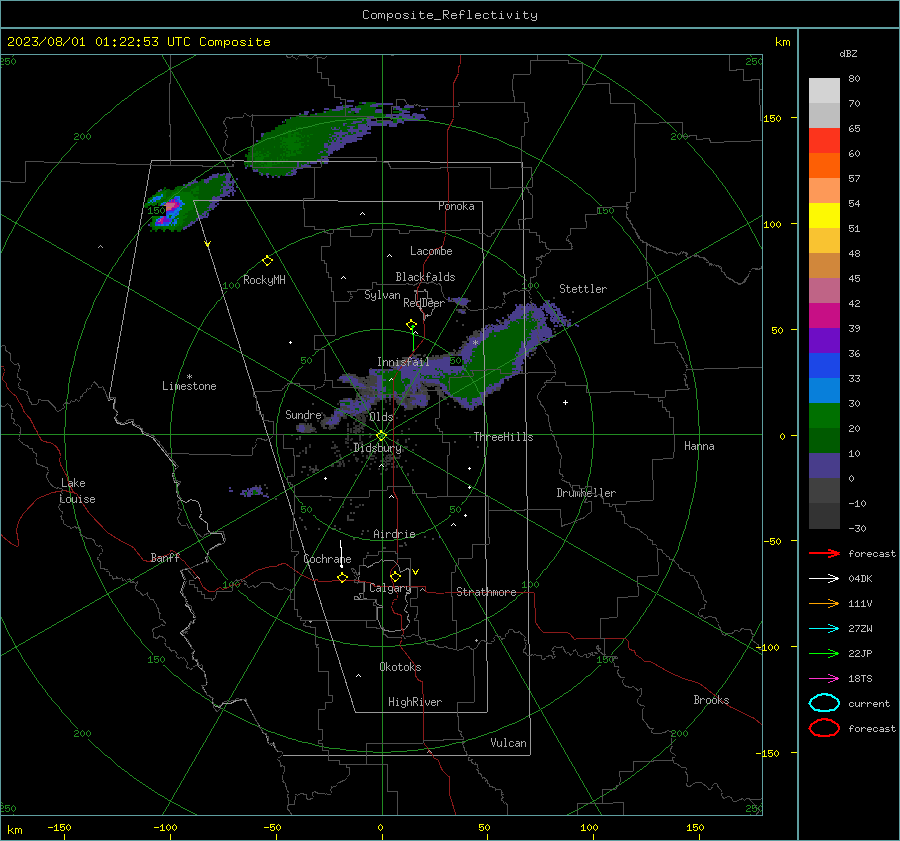This screenshot has height=841, width=900.
Task: Click the Cochrane label
Action: (x=327, y=559)
